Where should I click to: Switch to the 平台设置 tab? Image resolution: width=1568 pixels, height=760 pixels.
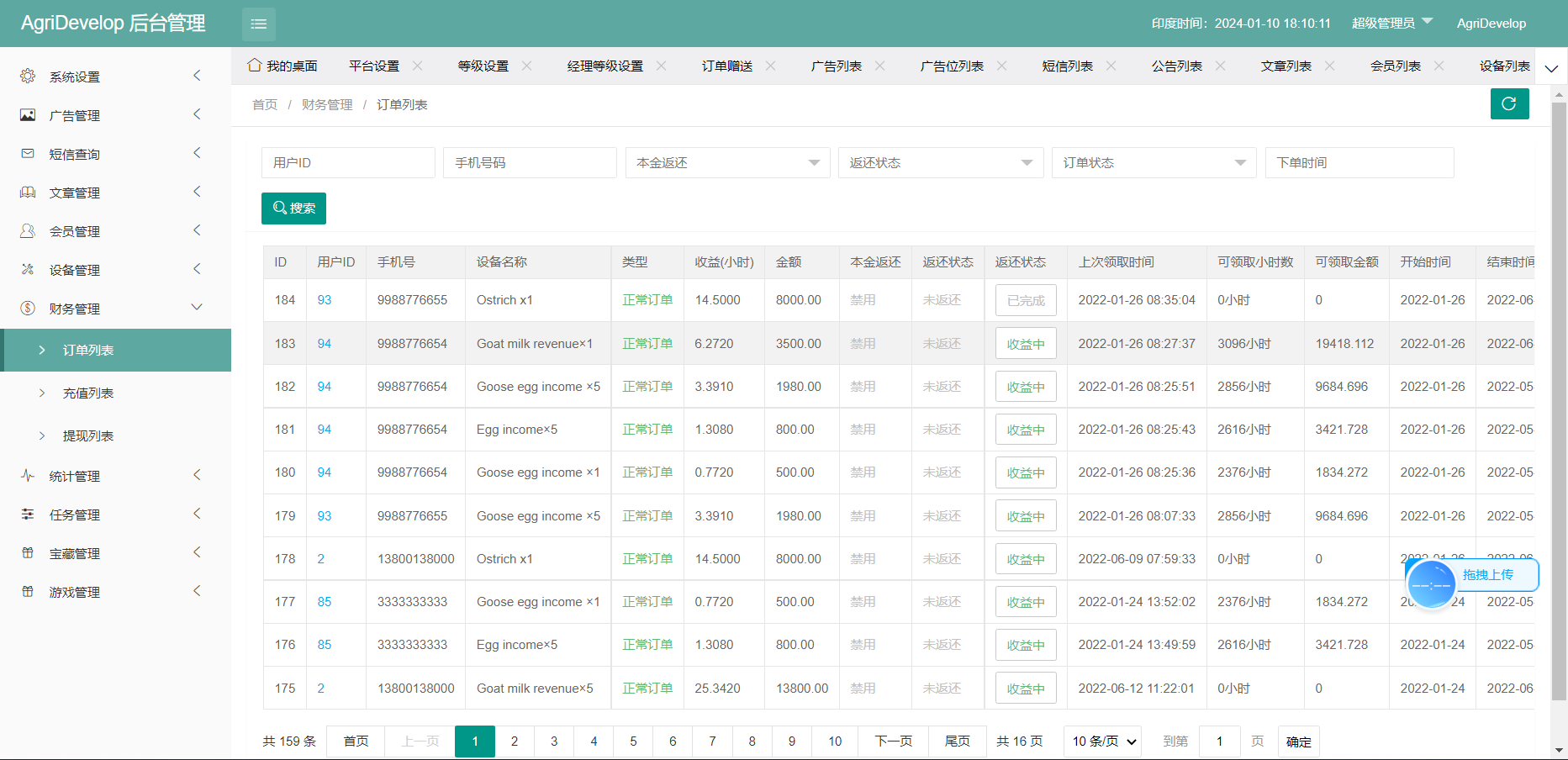374,66
